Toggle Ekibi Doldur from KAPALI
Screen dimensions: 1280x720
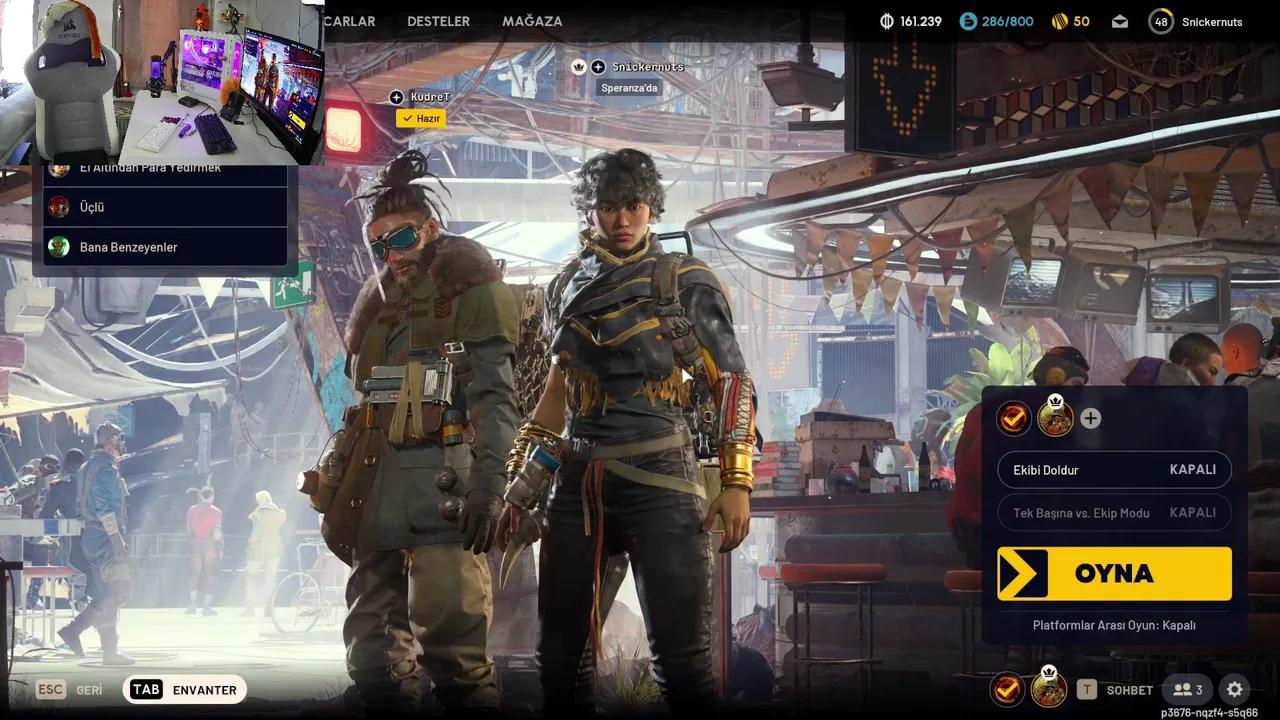click(1113, 470)
